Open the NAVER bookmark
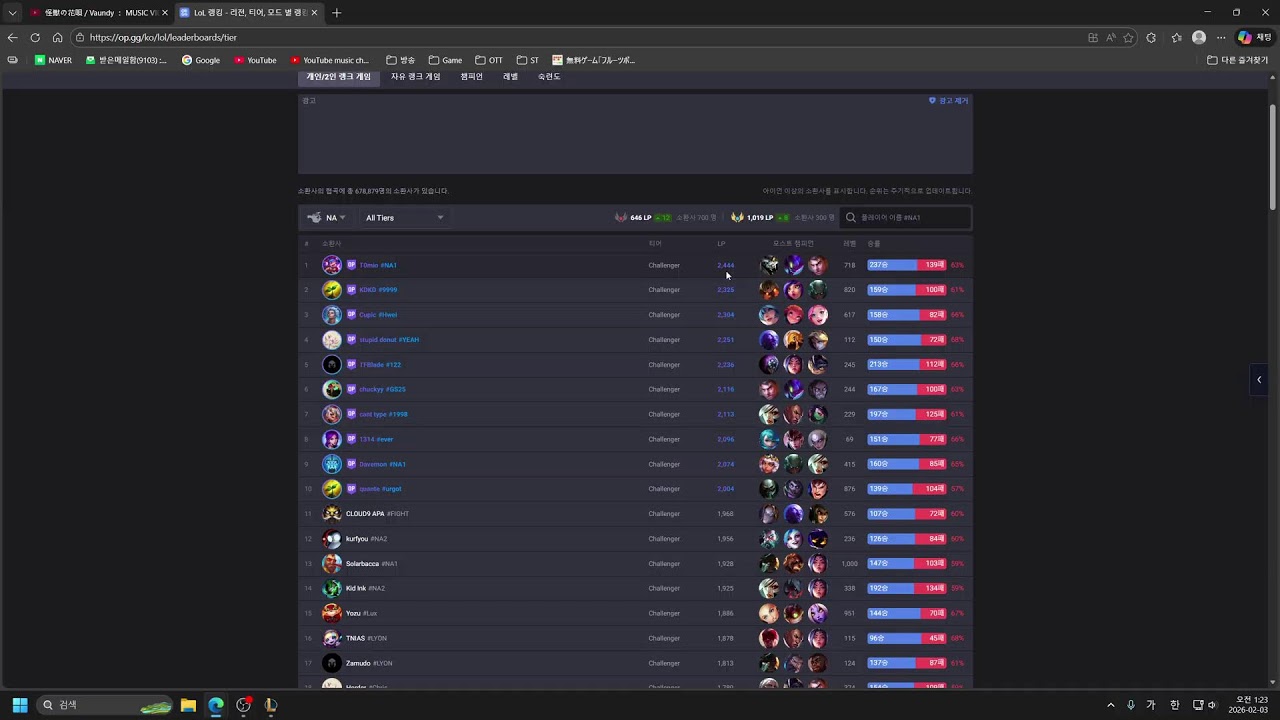The width and height of the screenshot is (1280, 720). click(x=53, y=60)
